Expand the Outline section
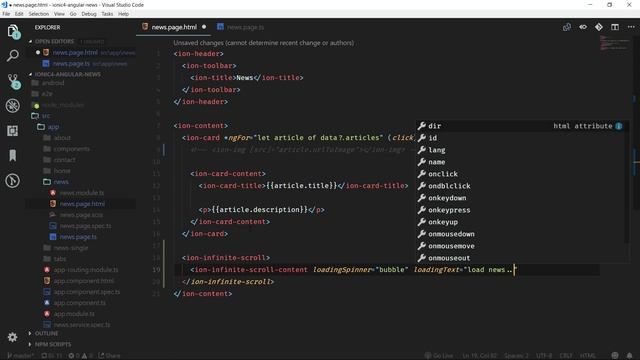 click(46, 333)
